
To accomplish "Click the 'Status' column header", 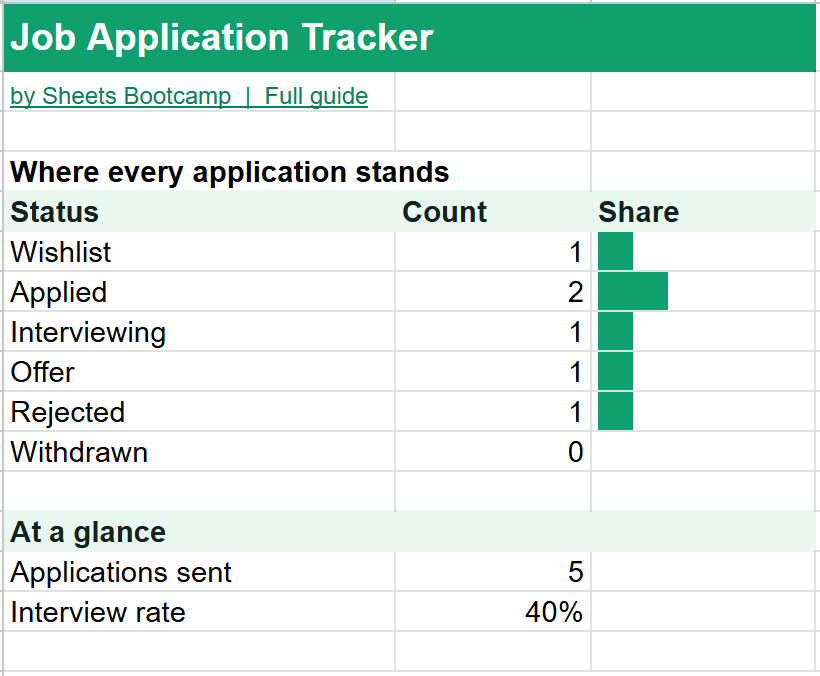I will (x=199, y=212).
